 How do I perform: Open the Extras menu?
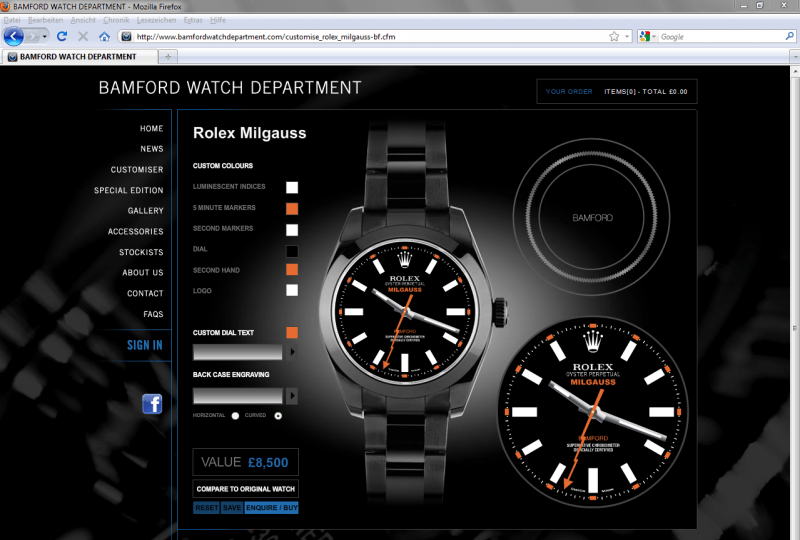(x=193, y=20)
